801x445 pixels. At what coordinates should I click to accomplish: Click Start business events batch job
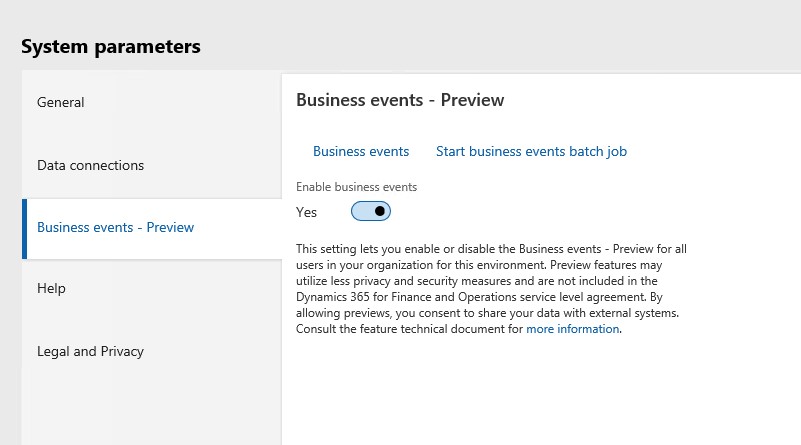531,151
